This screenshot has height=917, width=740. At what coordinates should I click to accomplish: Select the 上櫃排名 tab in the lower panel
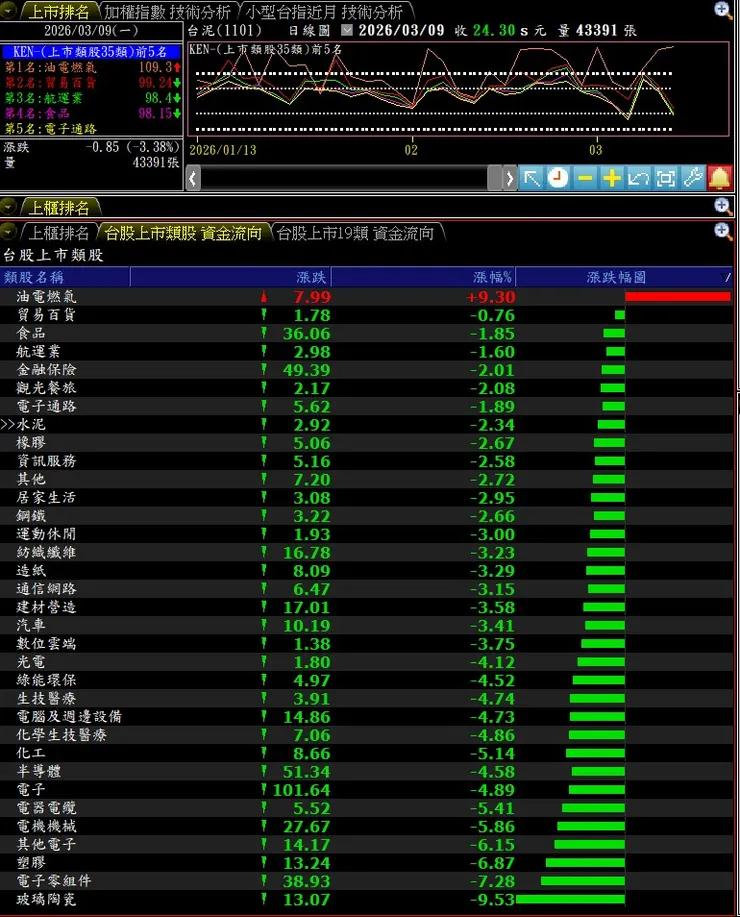[59, 233]
